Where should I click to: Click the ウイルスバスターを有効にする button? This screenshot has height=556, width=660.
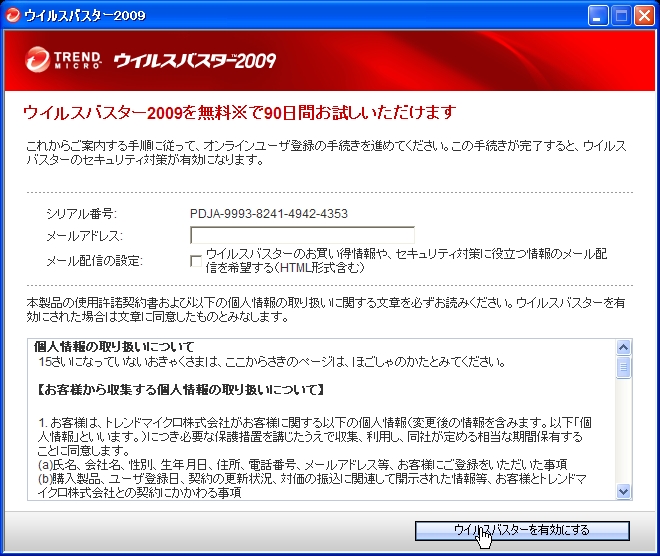[522, 530]
